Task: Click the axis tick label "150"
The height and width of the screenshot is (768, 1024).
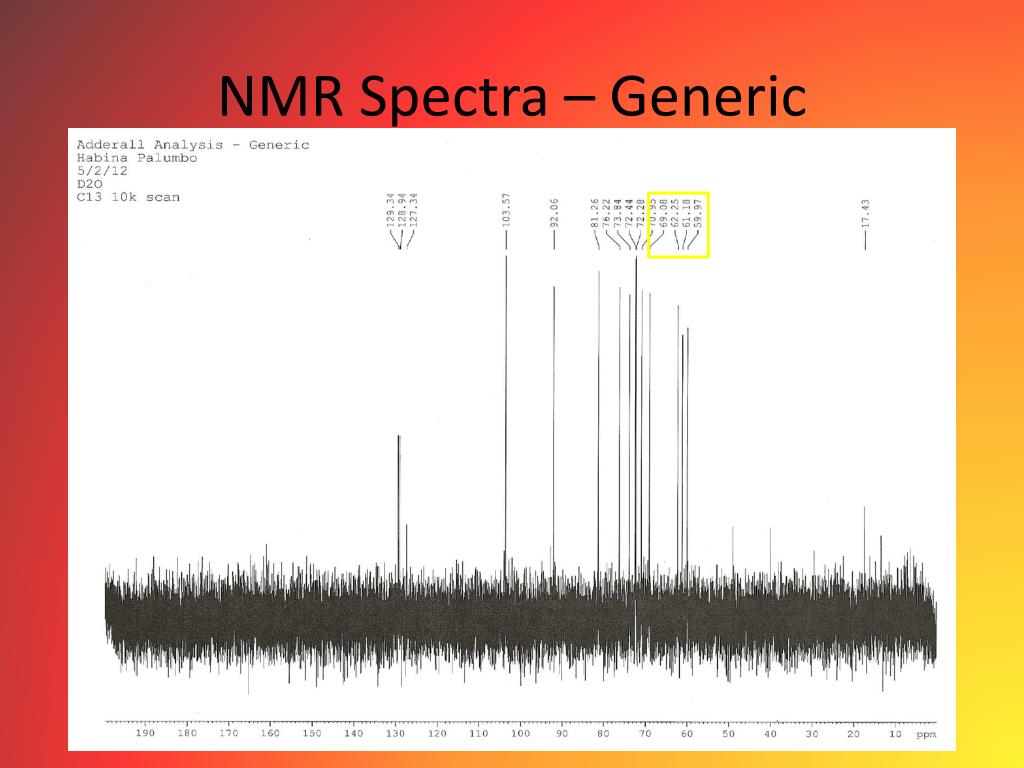Action: (x=312, y=733)
